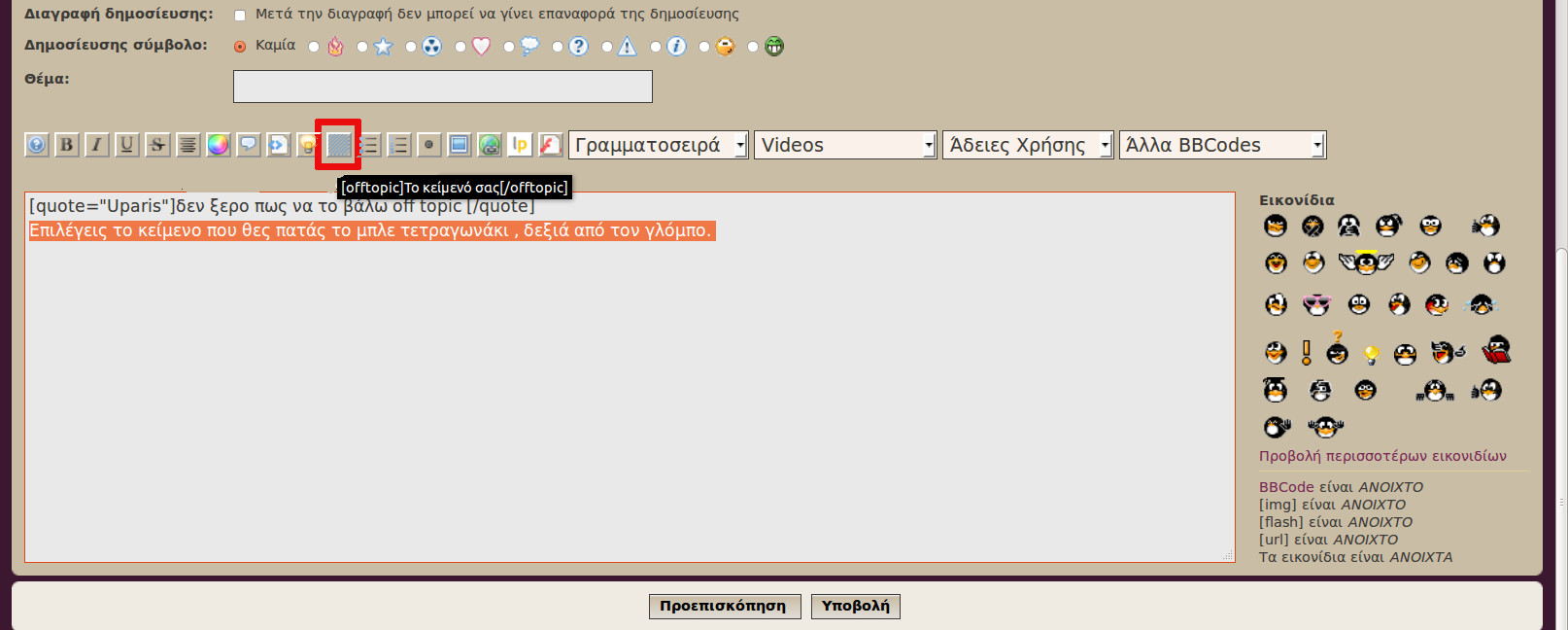Viewport: 1568px width, 630px height.
Task: Toggle bold formatting button
Action: click(x=66, y=145)
